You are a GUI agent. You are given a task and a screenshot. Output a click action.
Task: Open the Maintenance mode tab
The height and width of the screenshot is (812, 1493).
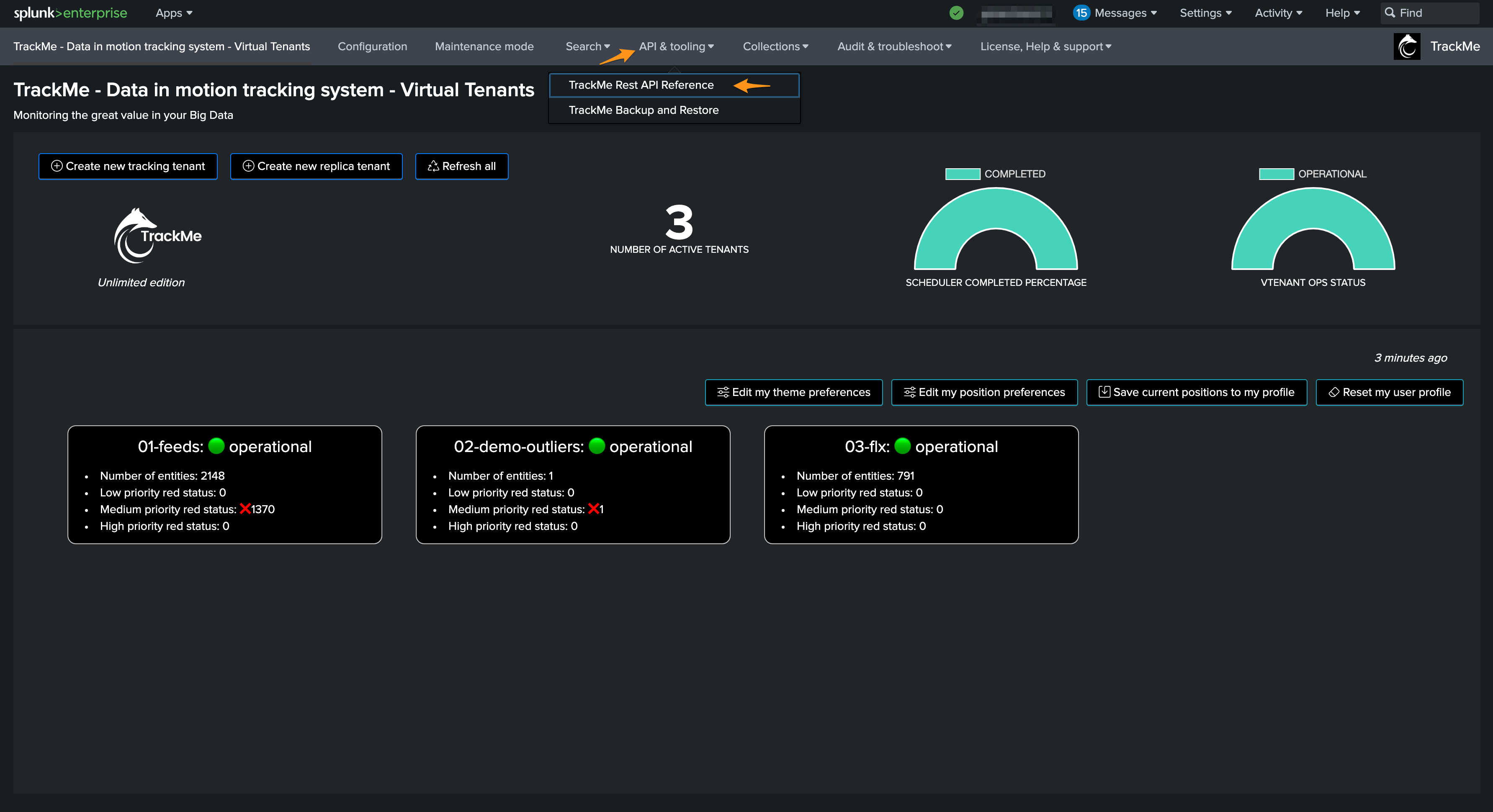[x=484, y=46]
